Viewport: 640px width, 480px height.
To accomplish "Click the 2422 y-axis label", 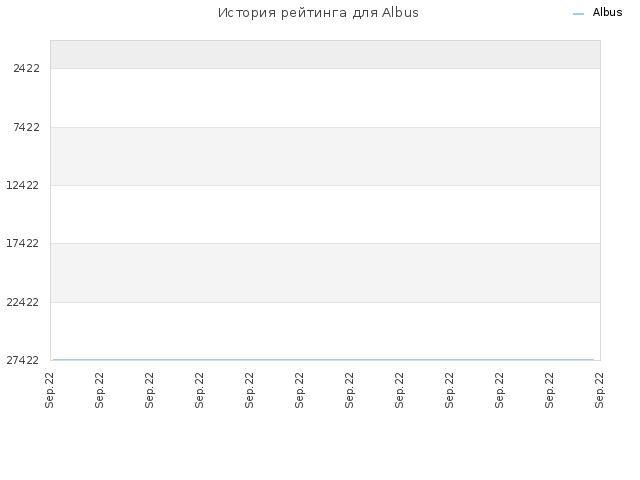I will (x=27, y=68).
